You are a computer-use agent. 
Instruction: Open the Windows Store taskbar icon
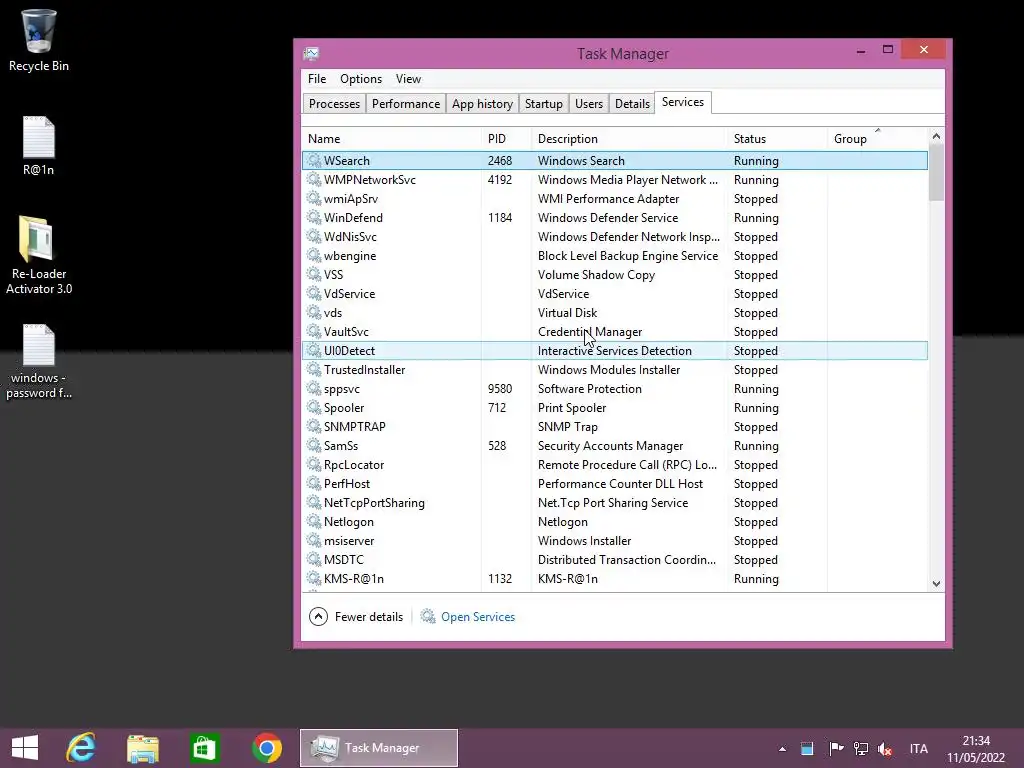(204, 748)
